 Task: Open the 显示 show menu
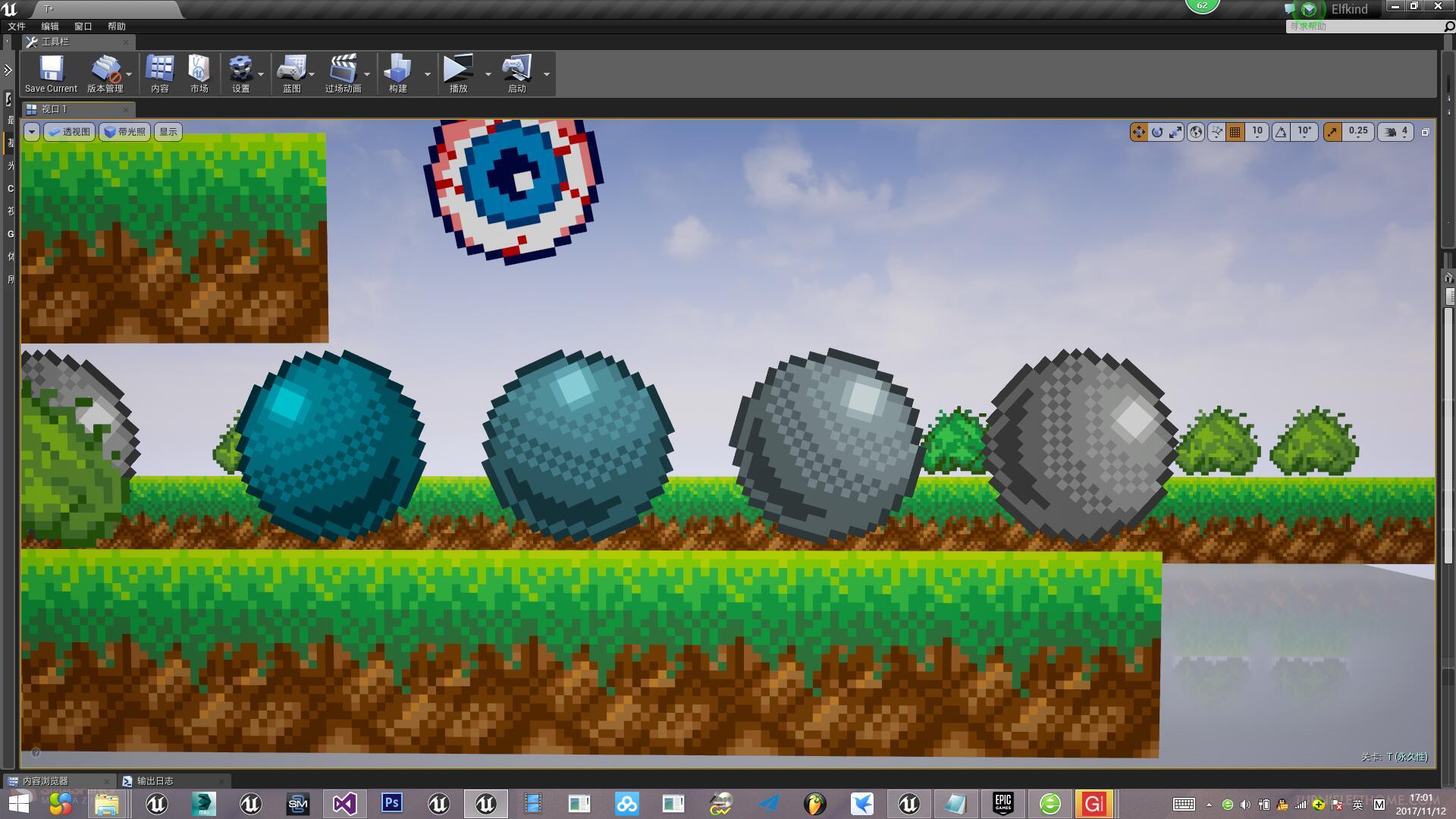tap(168, 132)
